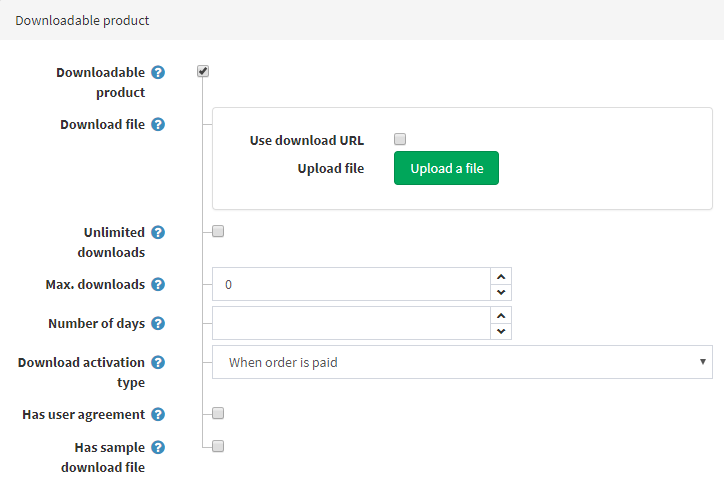
Task: Click help icon for Has sample download file
Action: point(158,448)
